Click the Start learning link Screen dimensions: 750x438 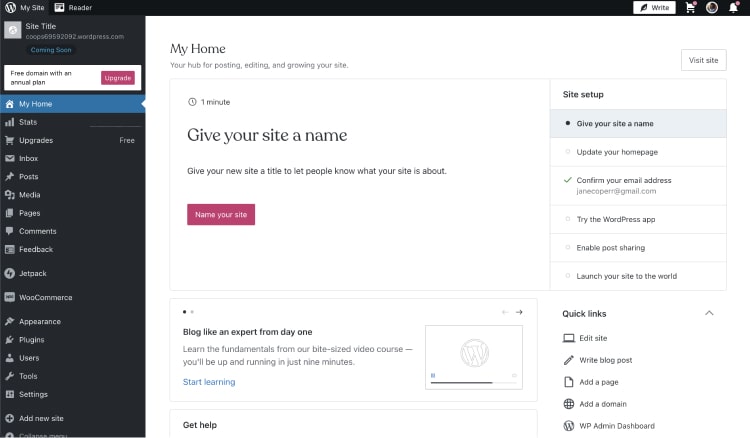(x=209, y=382)
